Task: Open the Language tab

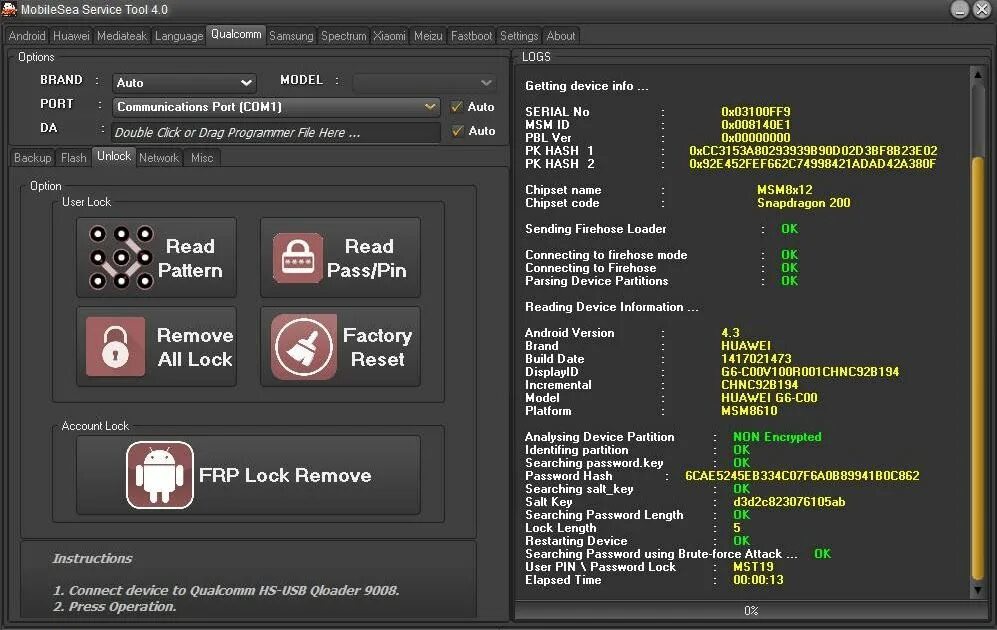Action: [179, 36]
